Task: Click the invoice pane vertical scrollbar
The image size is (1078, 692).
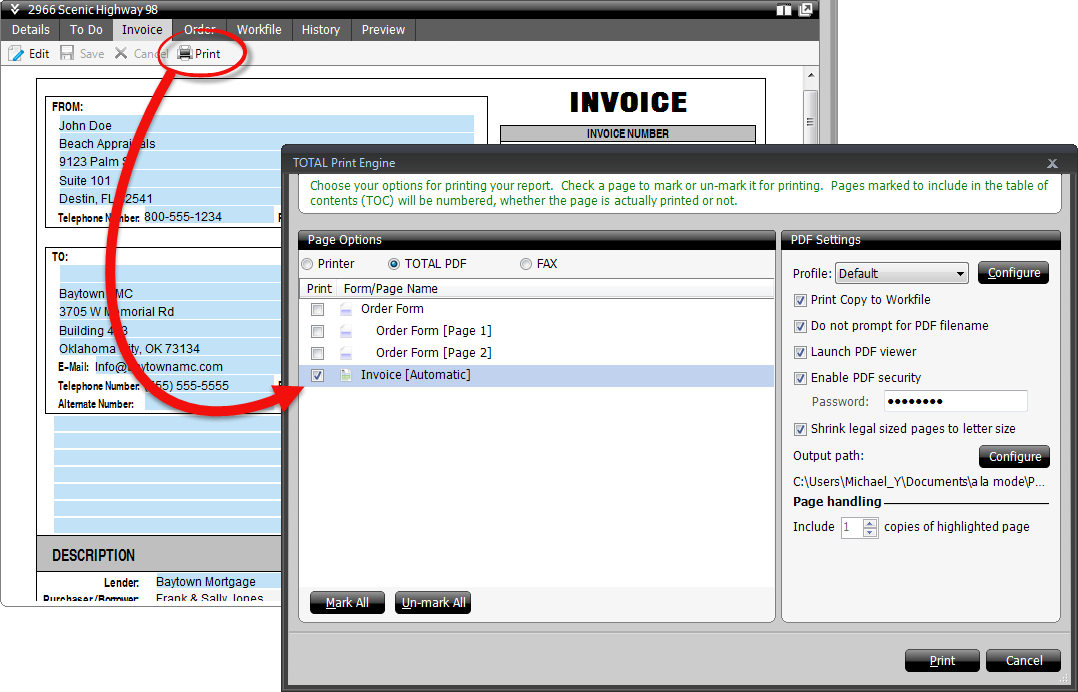Action: (x=810, y=110)
